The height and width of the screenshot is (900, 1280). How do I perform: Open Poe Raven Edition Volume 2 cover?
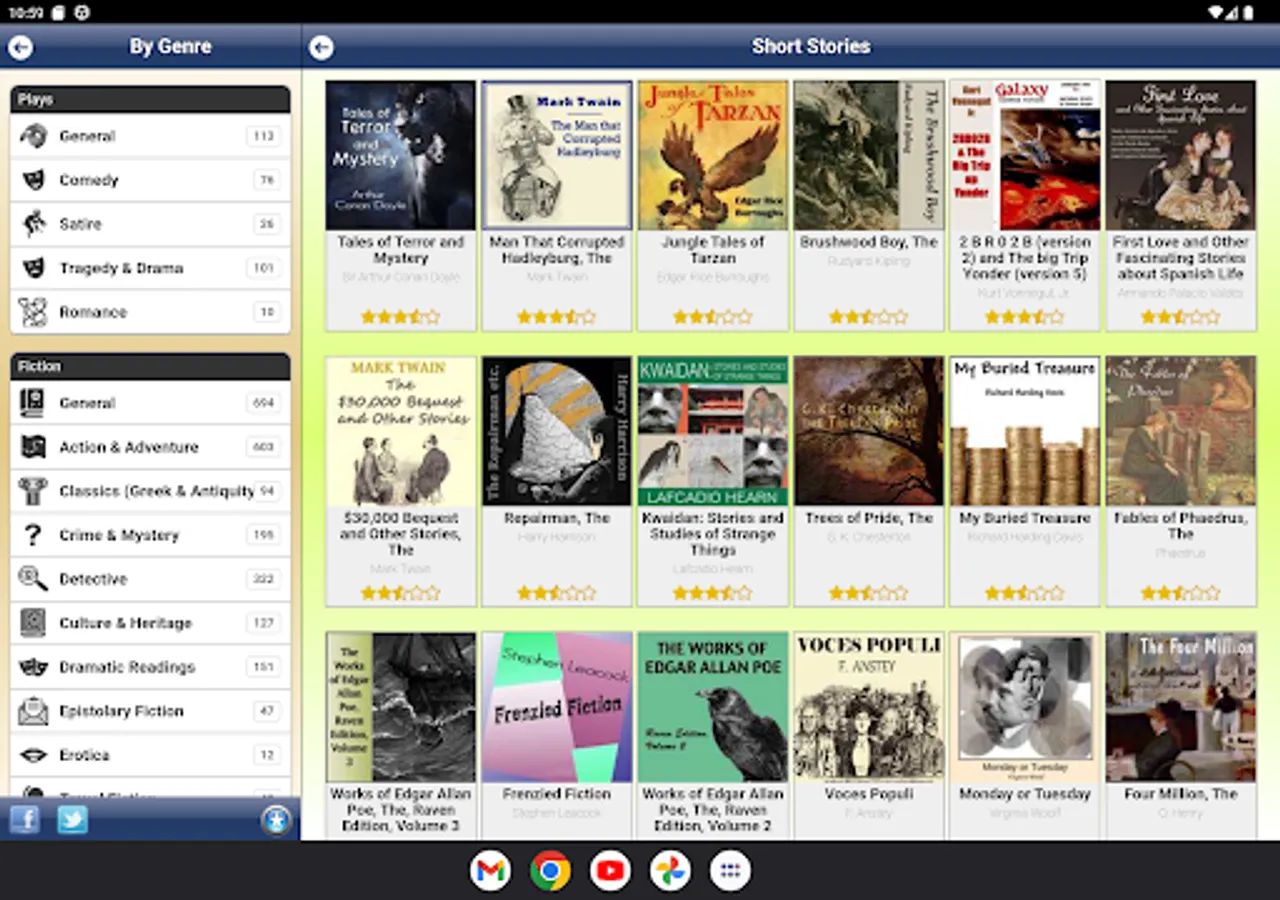click(713, 707)
